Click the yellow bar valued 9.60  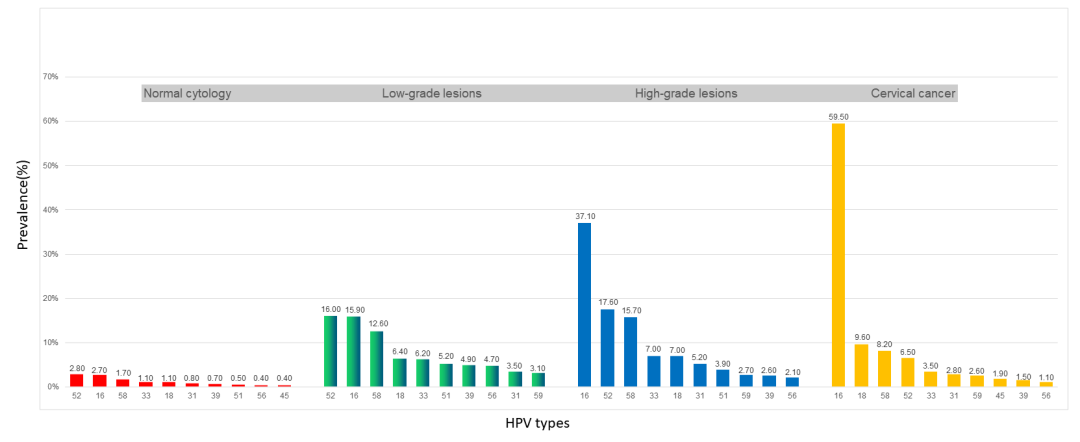click(862, 366)
